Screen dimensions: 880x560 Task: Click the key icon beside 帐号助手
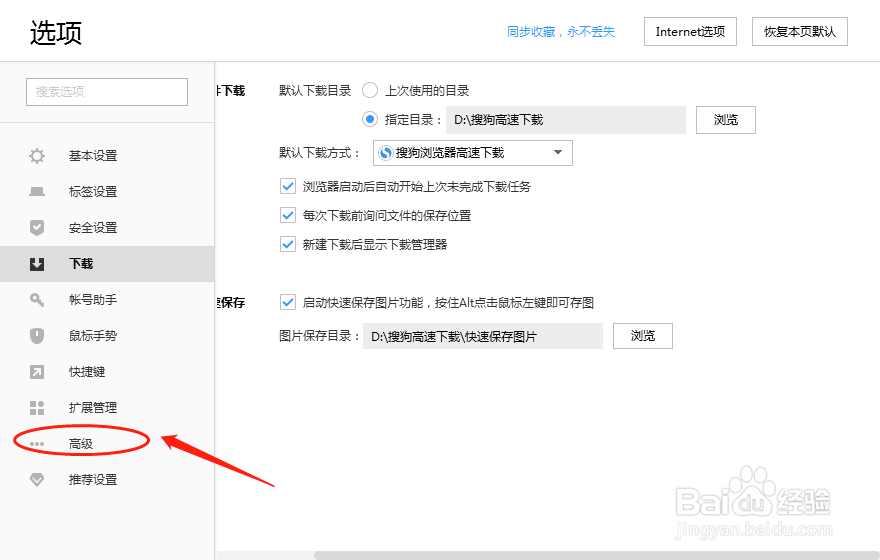[x=37, y=300]
